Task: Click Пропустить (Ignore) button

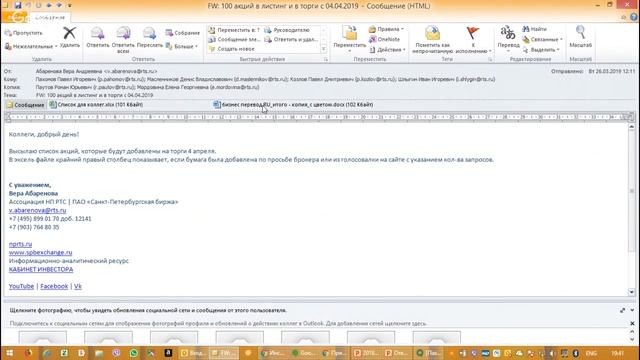Action: pyautogui.click(x=23, y=33)
